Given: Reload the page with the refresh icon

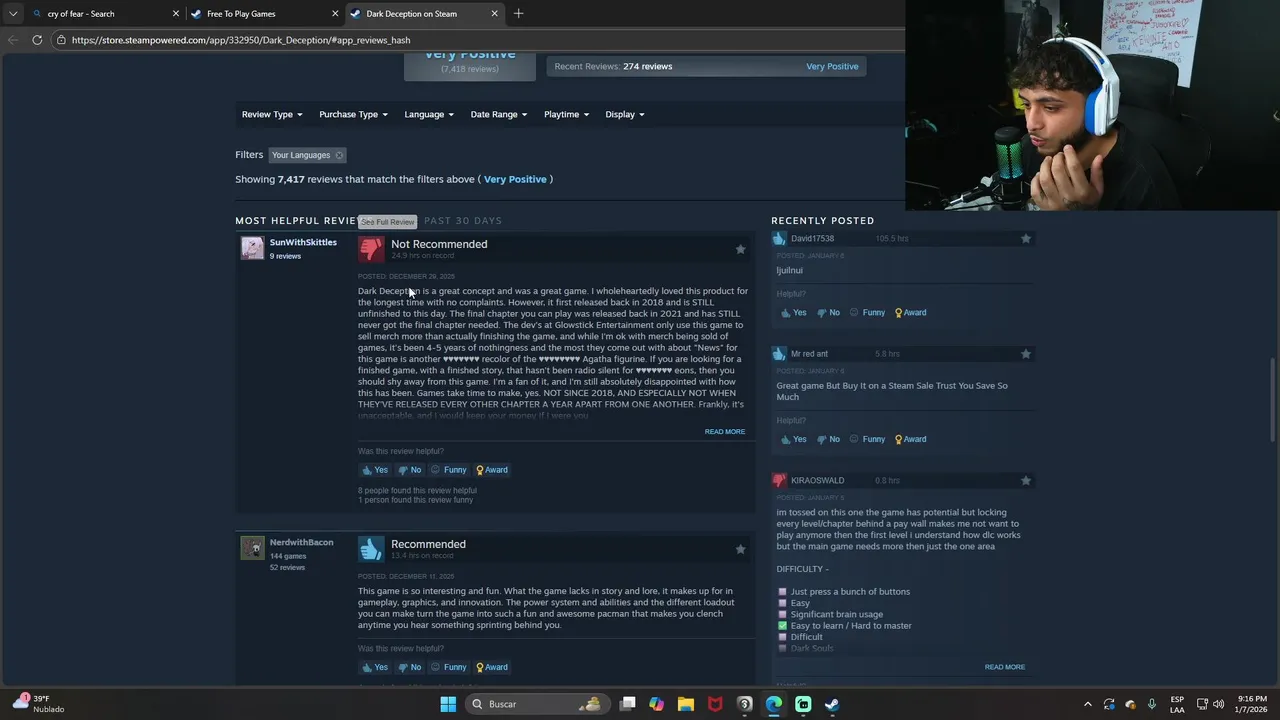Looking at the screenshot, I should 37,40.
